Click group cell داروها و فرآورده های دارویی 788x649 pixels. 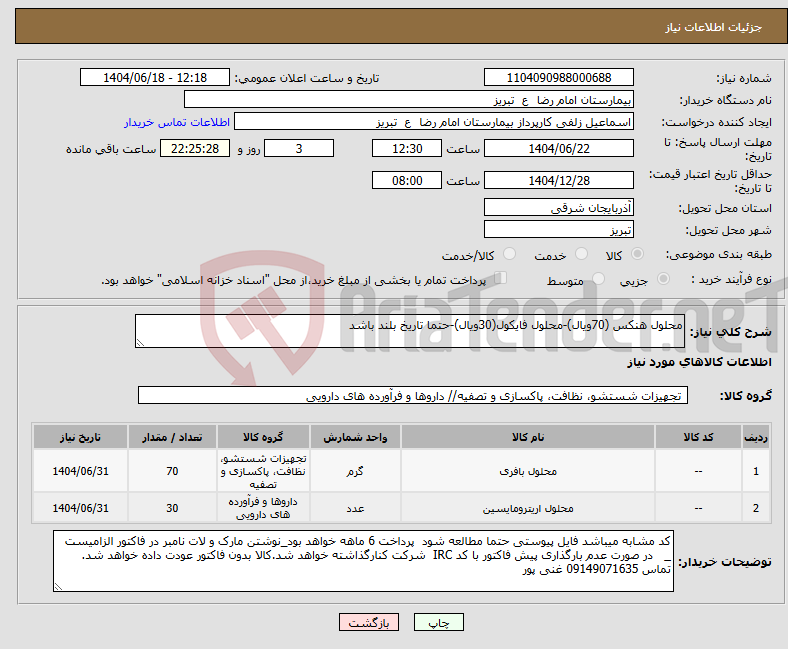click(x=263, y=508)
